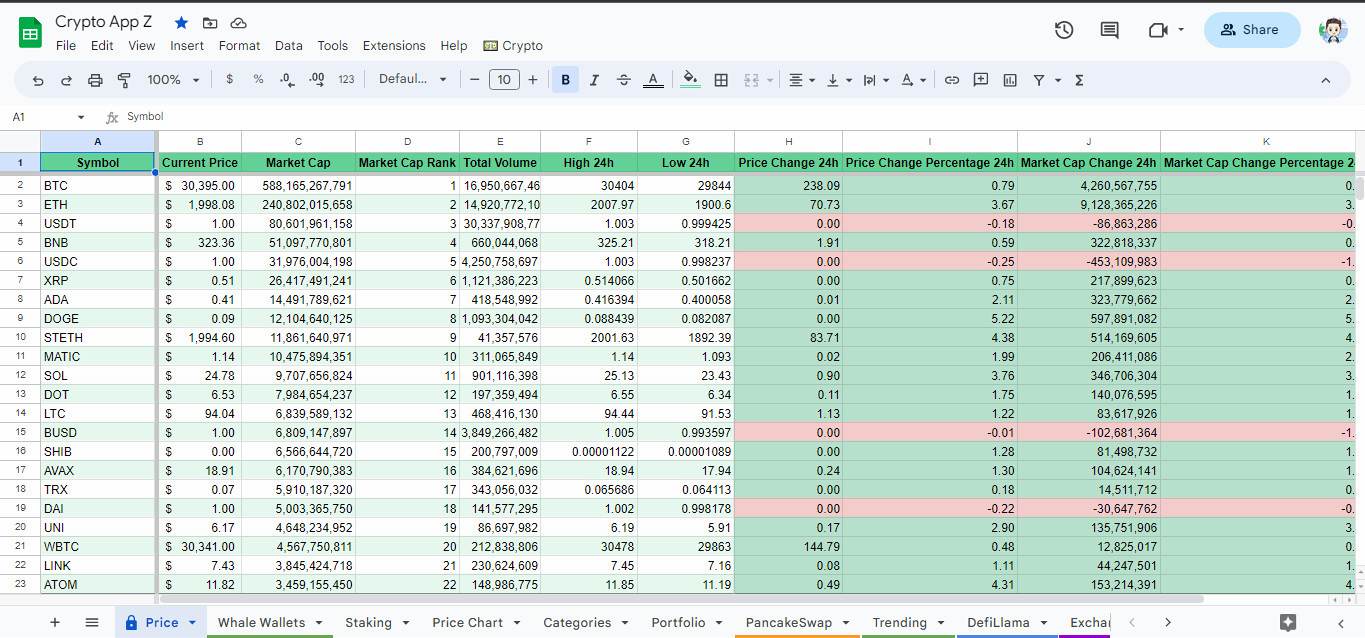Open text rotation dropdown
Viewport: 1365px width, 638px height.
pyautogui.click(x=913, y=80)
